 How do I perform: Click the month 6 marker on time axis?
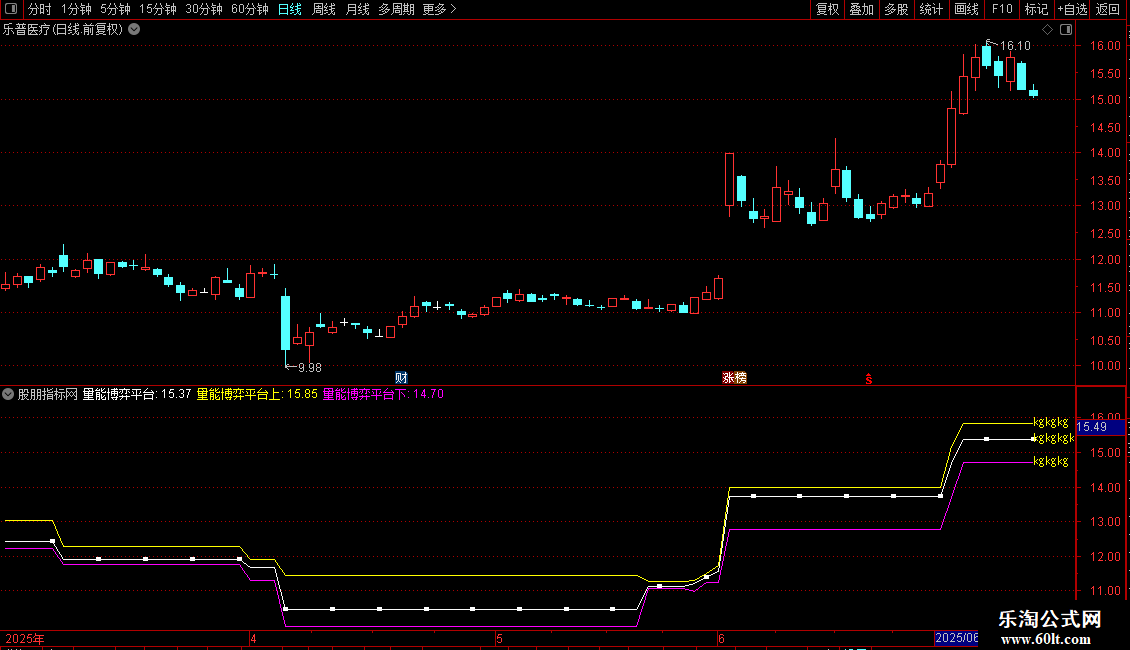point(721,638)
